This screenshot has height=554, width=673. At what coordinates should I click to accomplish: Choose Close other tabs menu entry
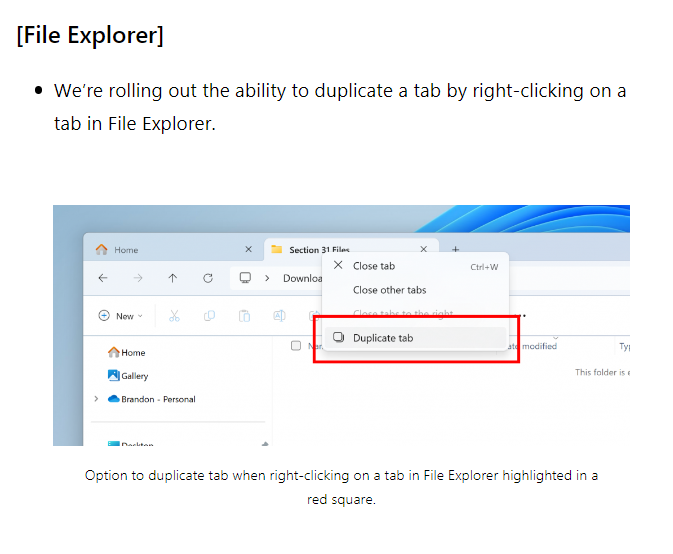click(x=415, y=290)
